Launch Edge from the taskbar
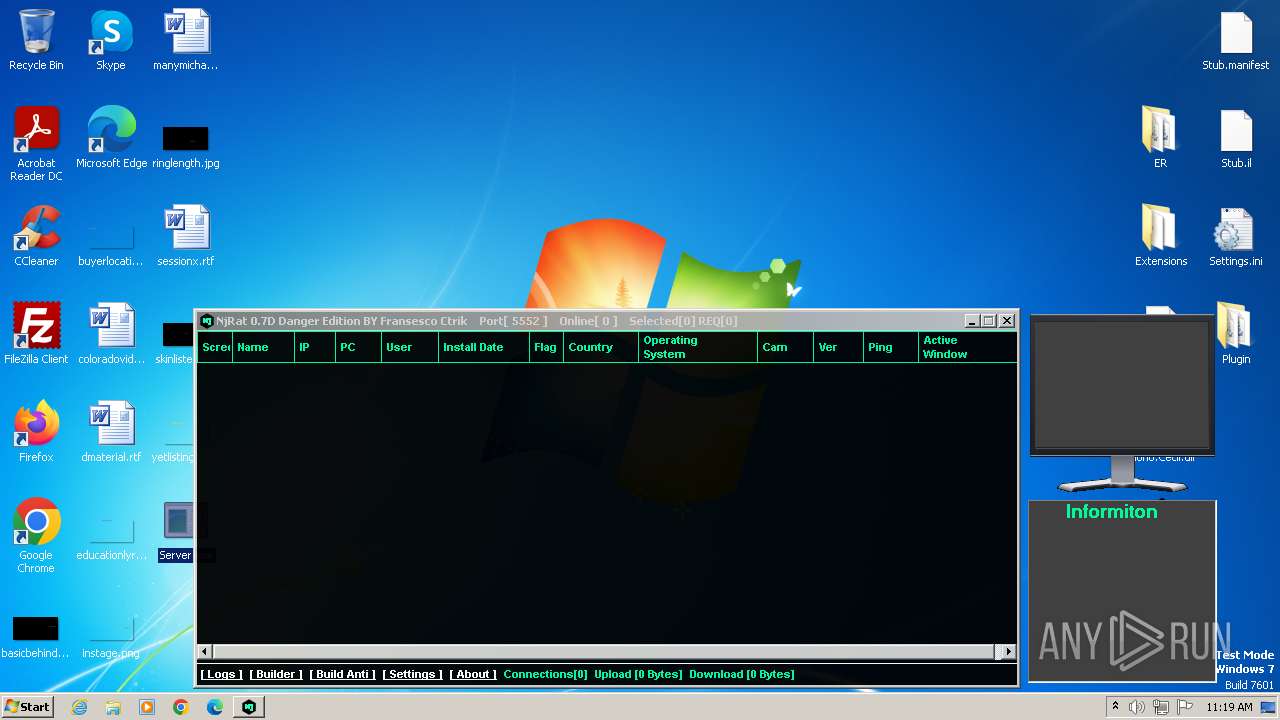Image resolution: width=1280 pixels, height=720 pixels. (215, 707)
